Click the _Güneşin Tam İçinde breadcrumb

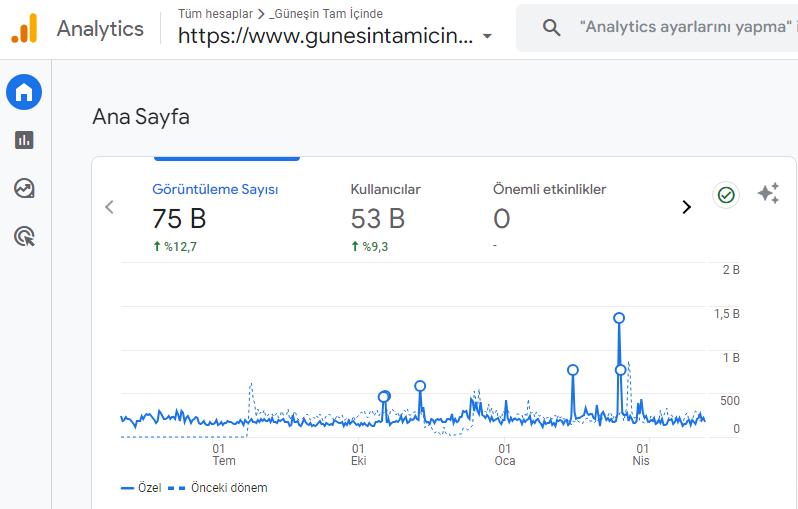pos(326,14)
